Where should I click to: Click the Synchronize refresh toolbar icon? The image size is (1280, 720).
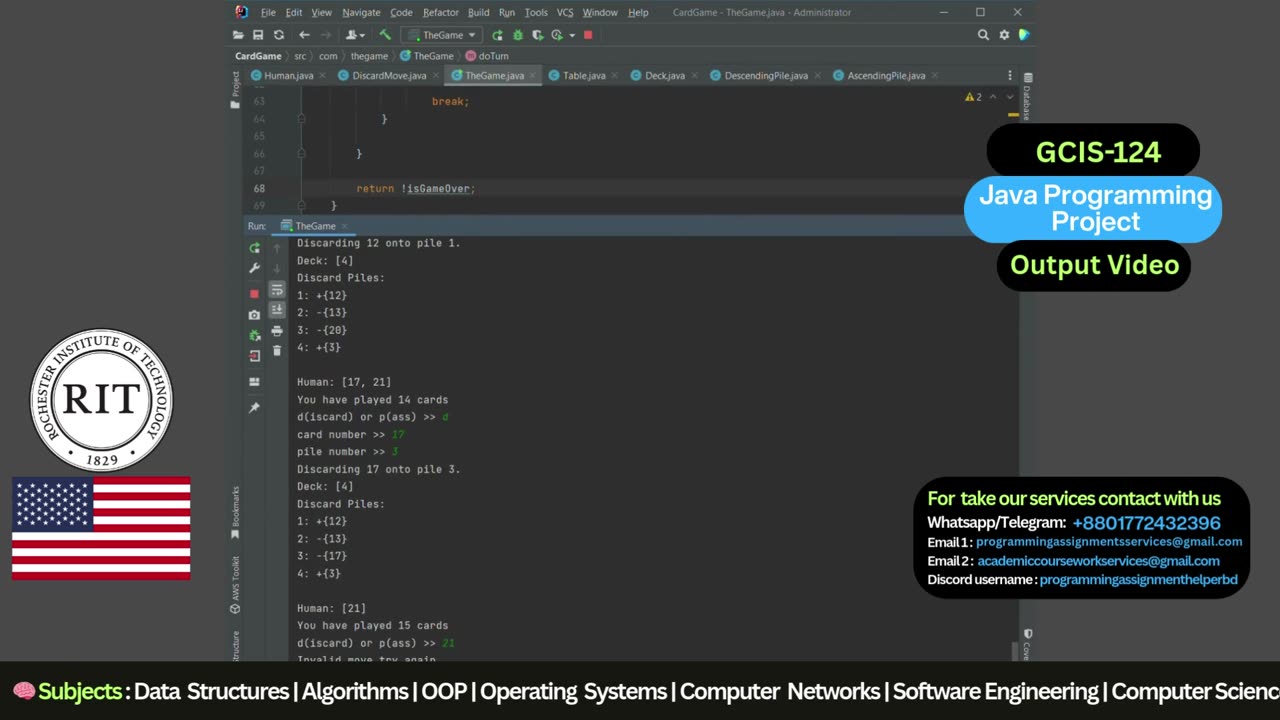pyautogui.click(x=279, y=35)
